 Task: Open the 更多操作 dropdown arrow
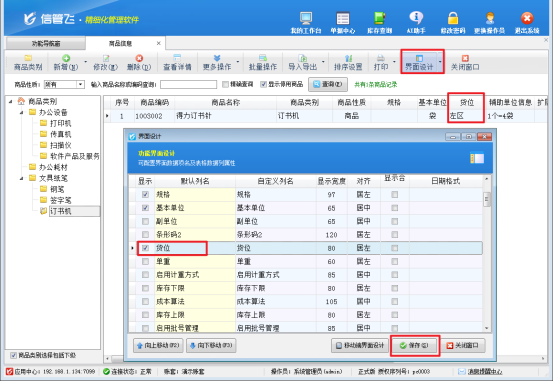coord(238,62)
